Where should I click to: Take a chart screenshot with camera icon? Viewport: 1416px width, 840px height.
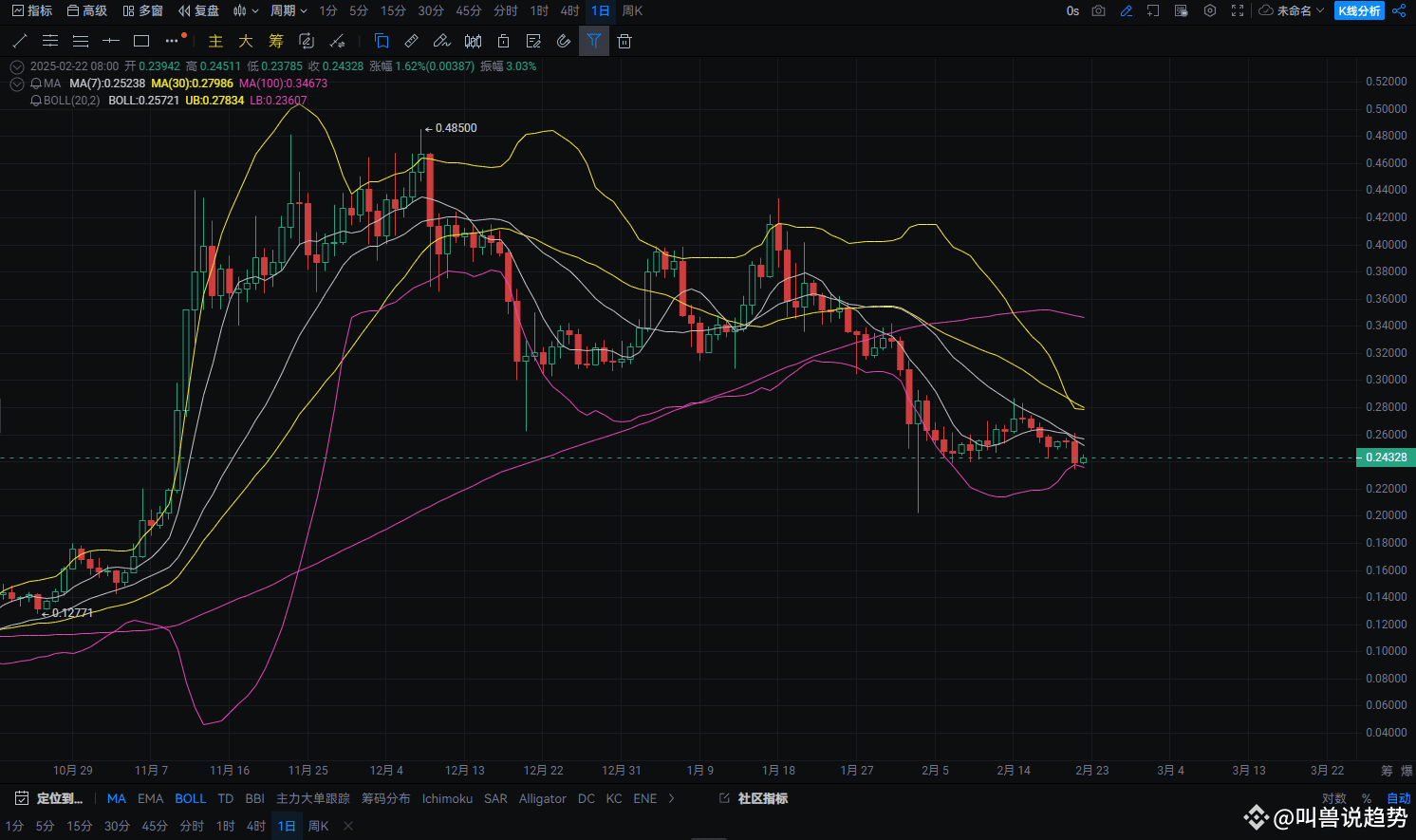coord(1098,10)
